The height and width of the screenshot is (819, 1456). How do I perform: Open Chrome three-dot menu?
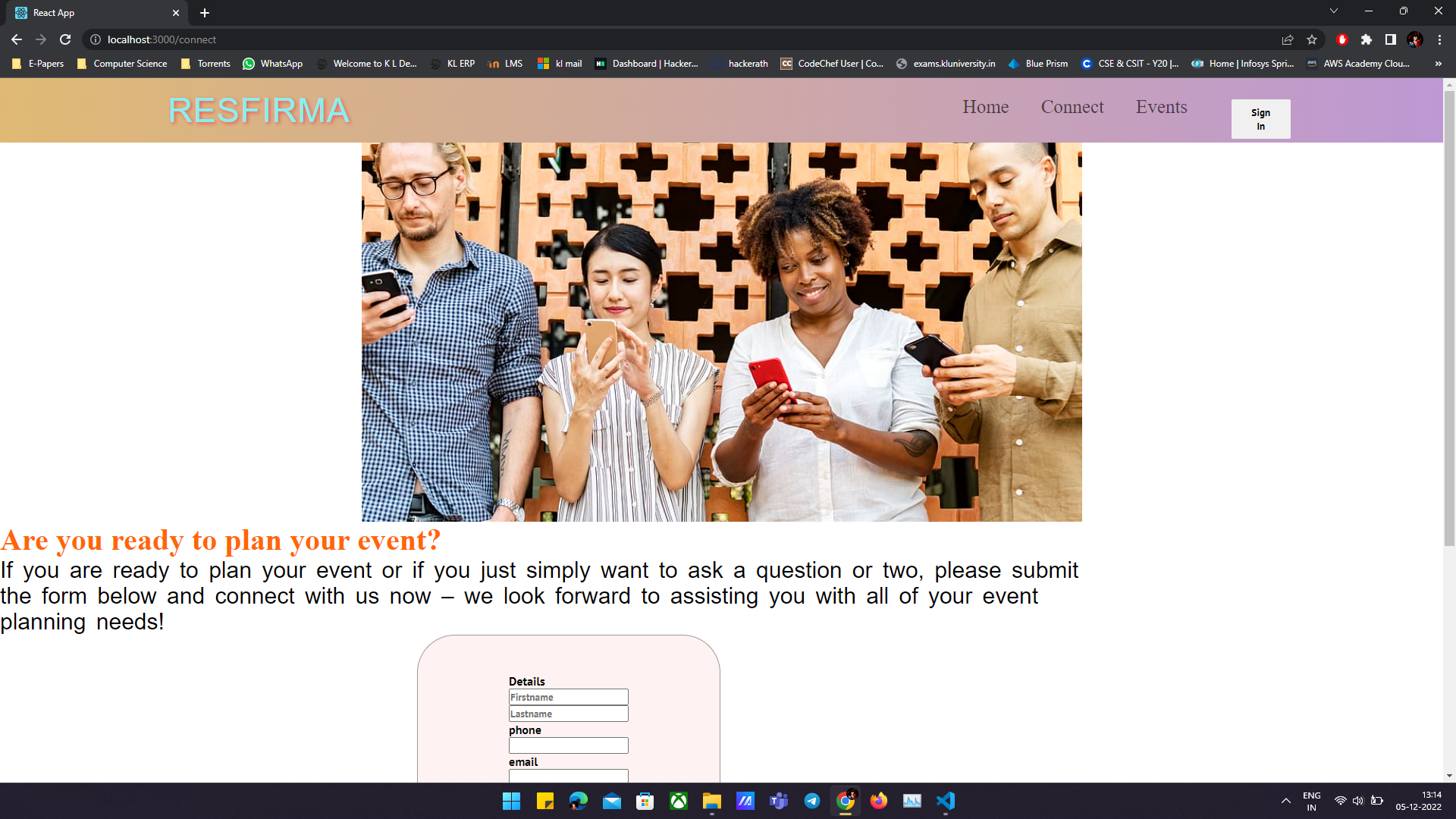[1439, 39]
